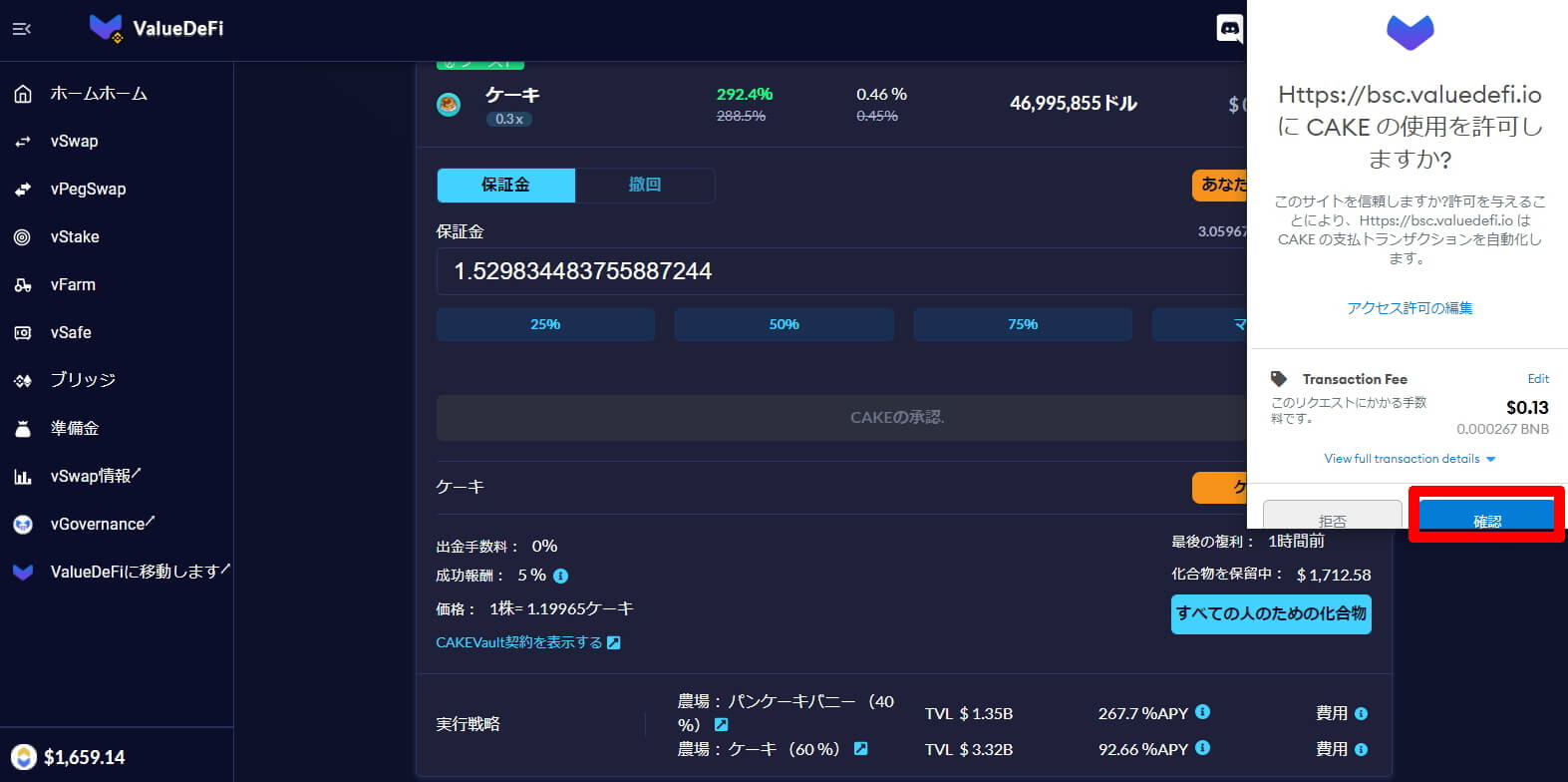Click the reserve fund bag icon
1568x782 pixels.
(23, 429)
